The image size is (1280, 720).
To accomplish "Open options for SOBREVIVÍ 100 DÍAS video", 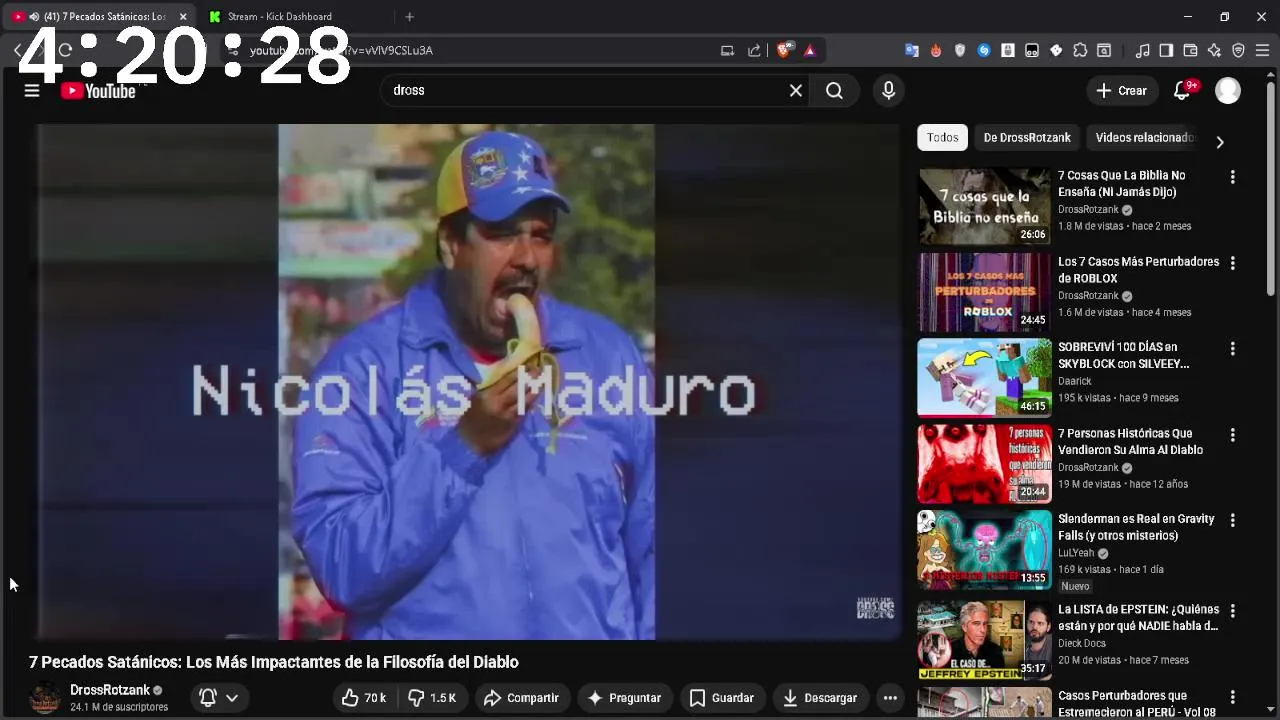I will tap(1233, 349).
